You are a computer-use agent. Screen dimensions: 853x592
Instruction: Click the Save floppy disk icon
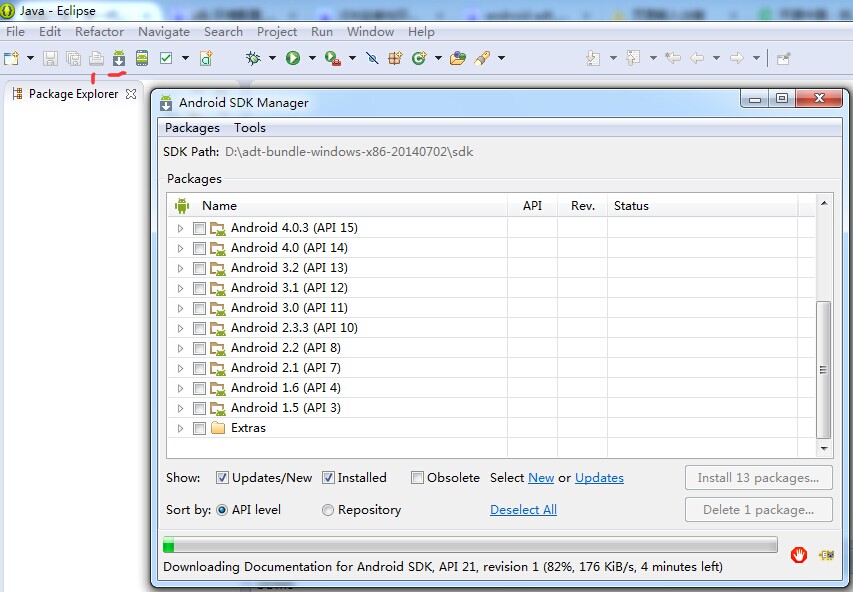(50, 58)
